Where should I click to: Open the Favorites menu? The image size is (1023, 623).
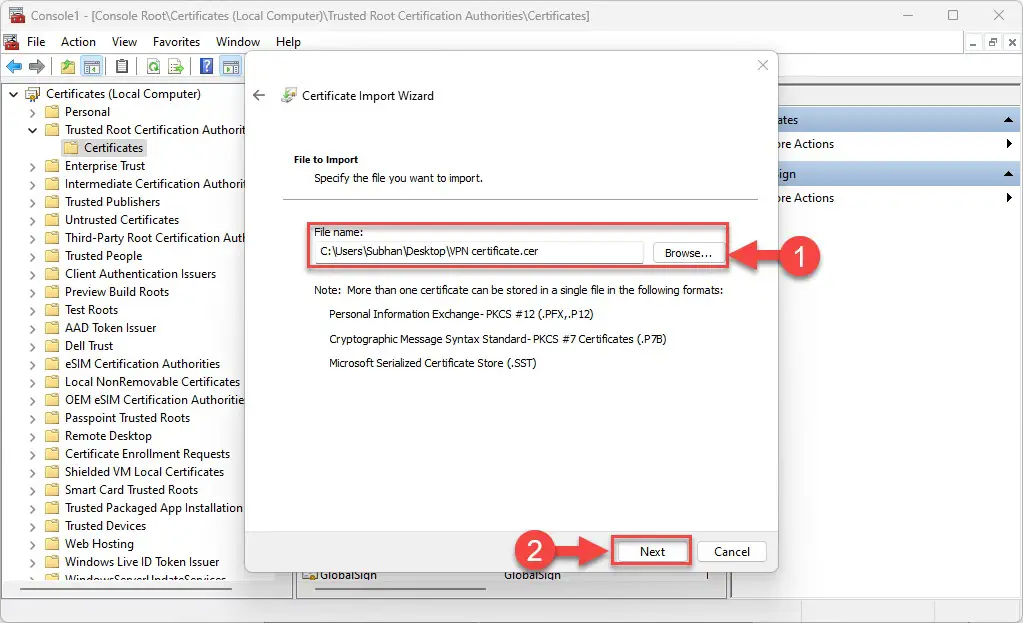click(176, 42)
